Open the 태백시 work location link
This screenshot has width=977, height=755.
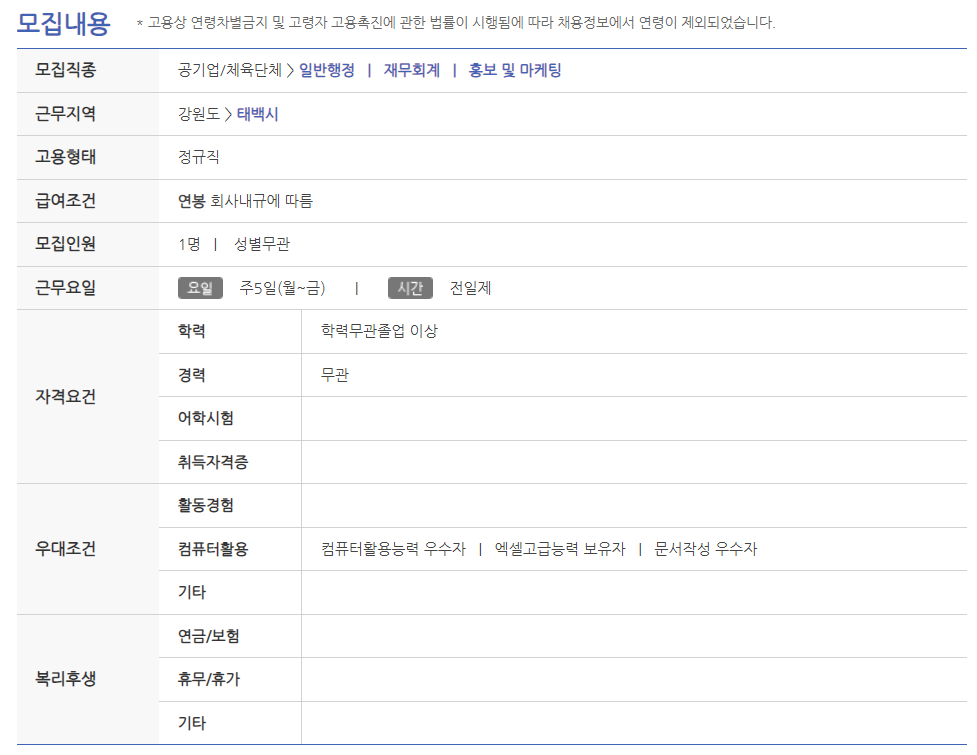258,114
